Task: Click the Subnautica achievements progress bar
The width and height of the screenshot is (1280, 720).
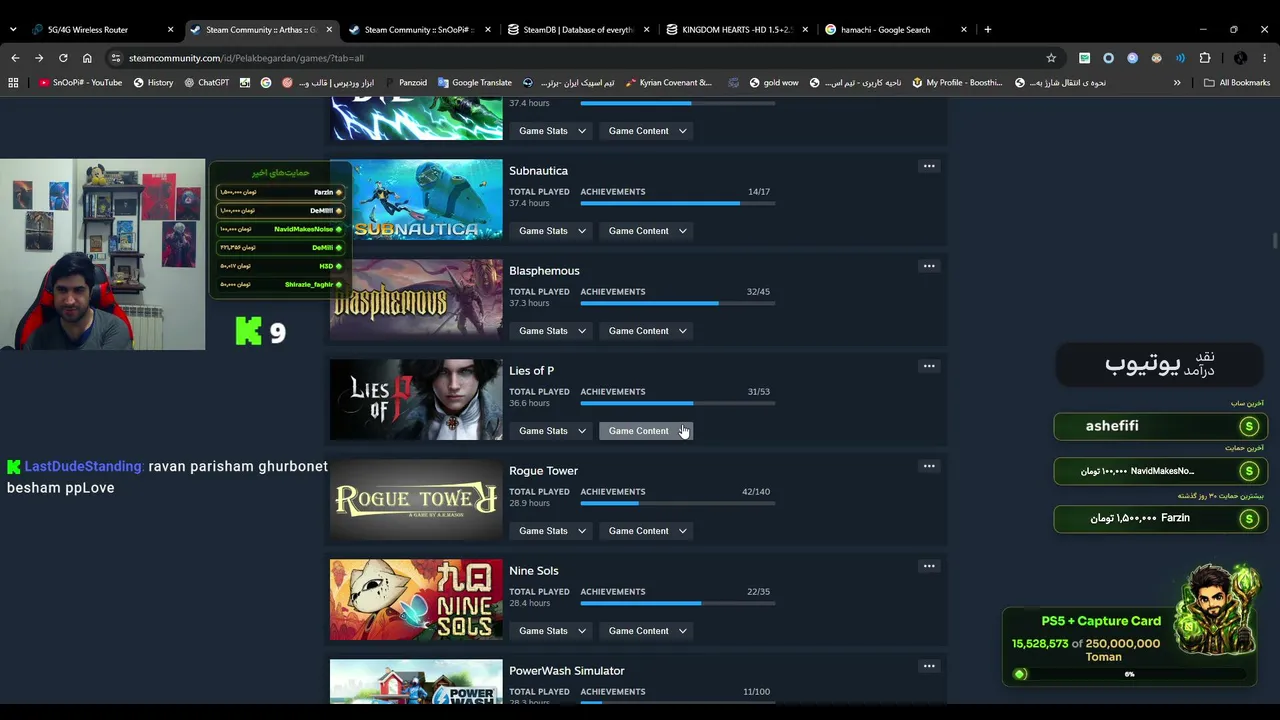Action: point(677,203)
